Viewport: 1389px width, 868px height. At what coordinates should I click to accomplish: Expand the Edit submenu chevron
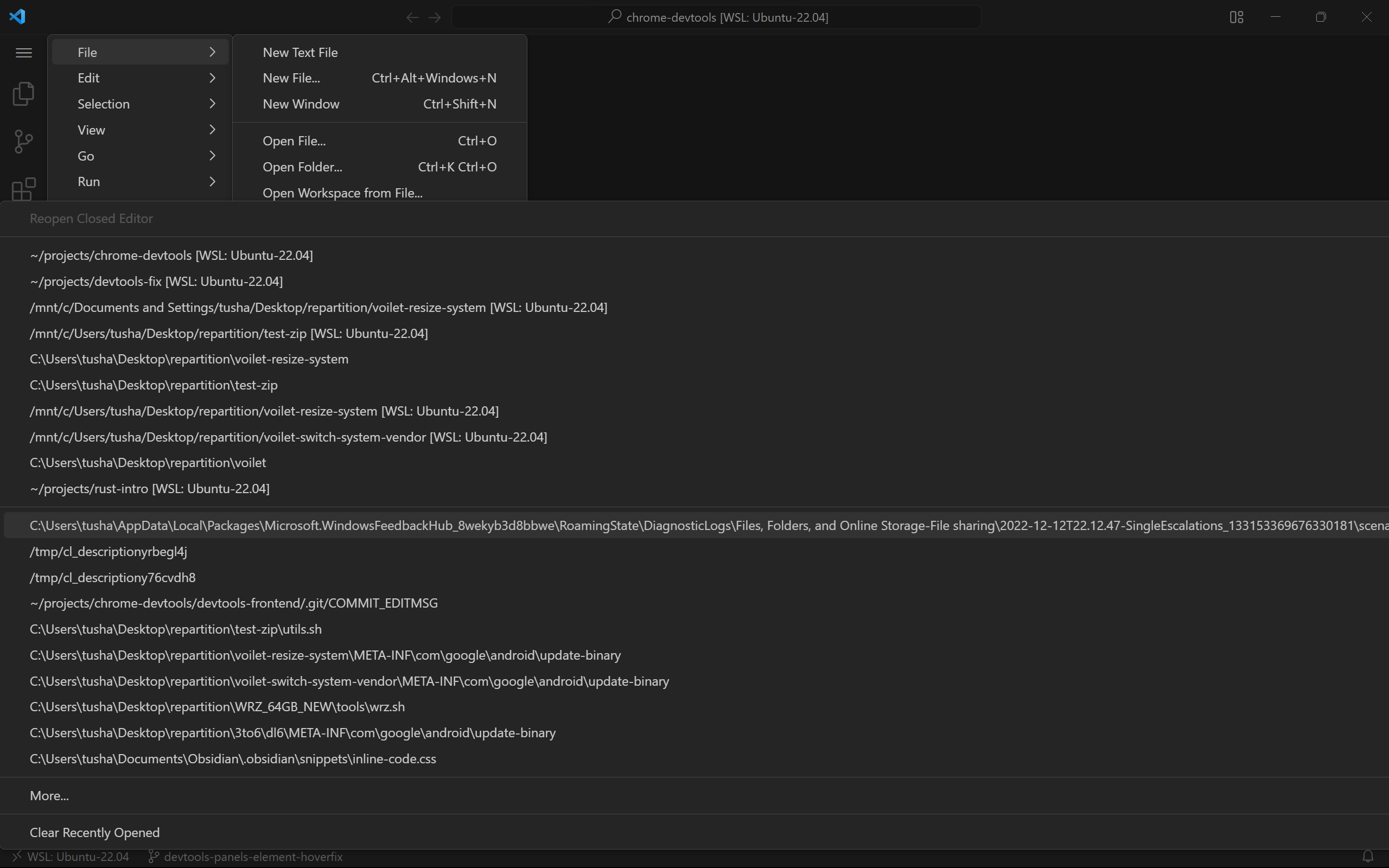tap(212, 78)
